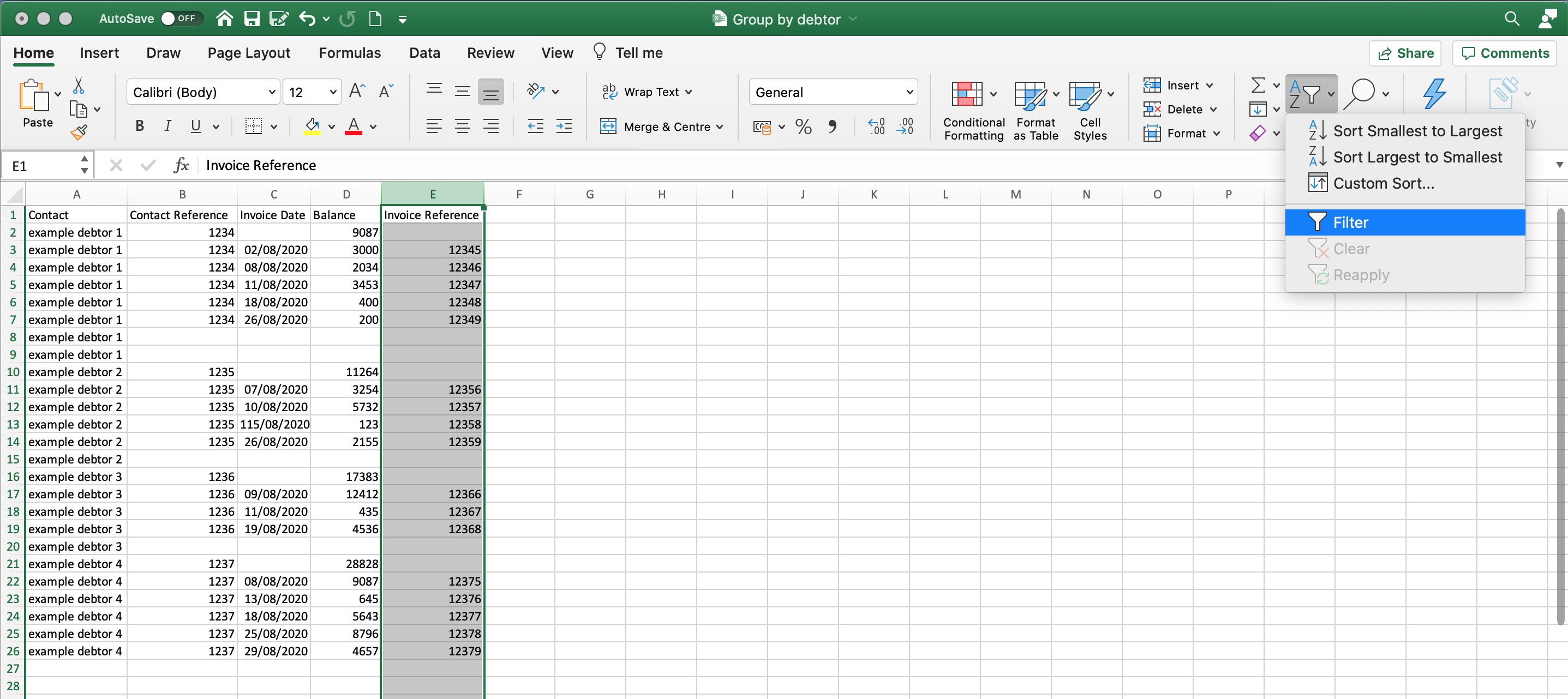
Task: Click the search icon in title bar
Action: coord(1511,19)
